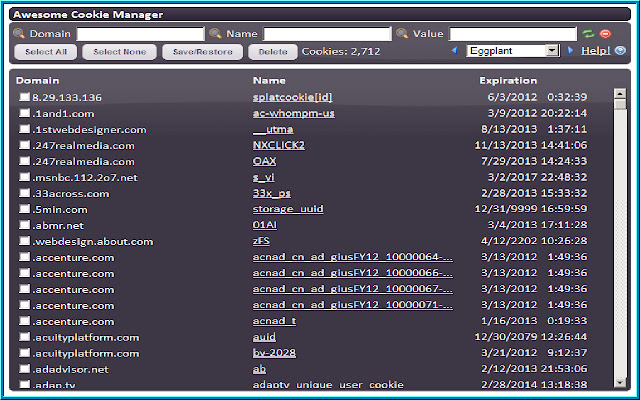The width and height of the screenshot is (640, 400).
Task: Open the OAX cookie link
Action: coord(264,161)
